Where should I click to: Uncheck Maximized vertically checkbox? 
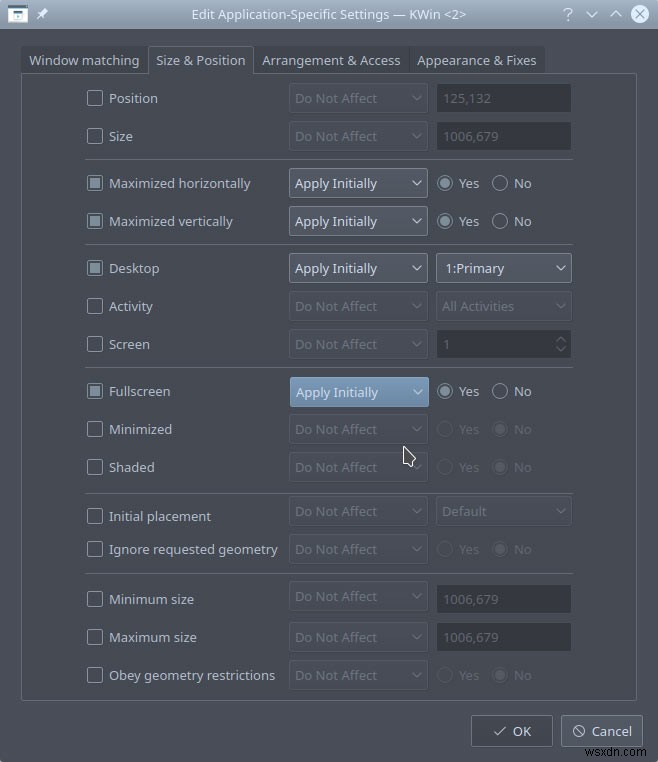[95, 221]
